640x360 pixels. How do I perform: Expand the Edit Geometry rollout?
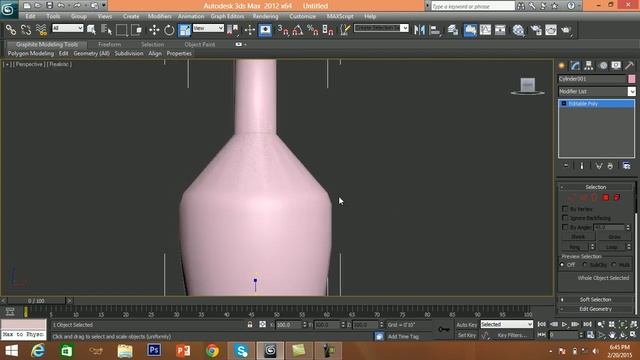pyautogui.click(x=596, y=309)
